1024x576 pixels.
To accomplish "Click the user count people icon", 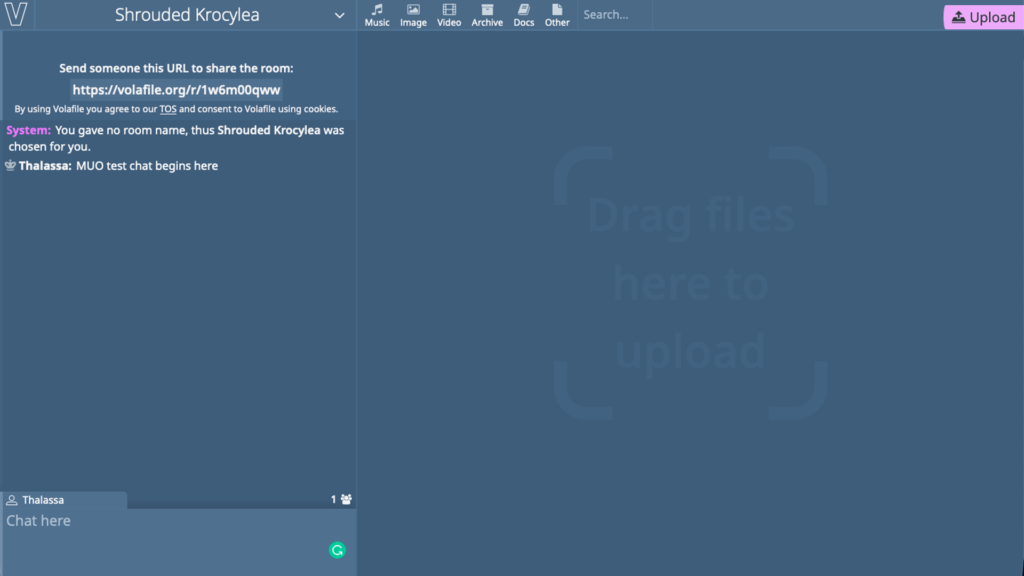I will tap(346, 500).
